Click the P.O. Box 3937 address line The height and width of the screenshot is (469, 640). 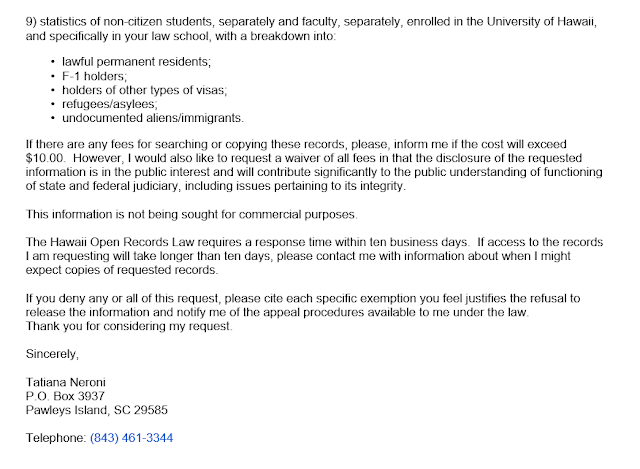coord(65,396)
